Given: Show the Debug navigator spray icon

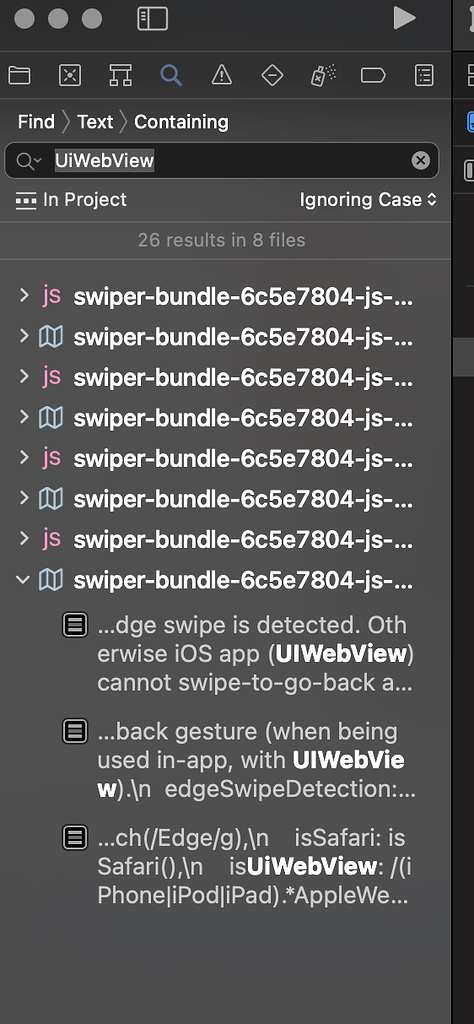Looking at the screenshot, I should tap(323, 76).
